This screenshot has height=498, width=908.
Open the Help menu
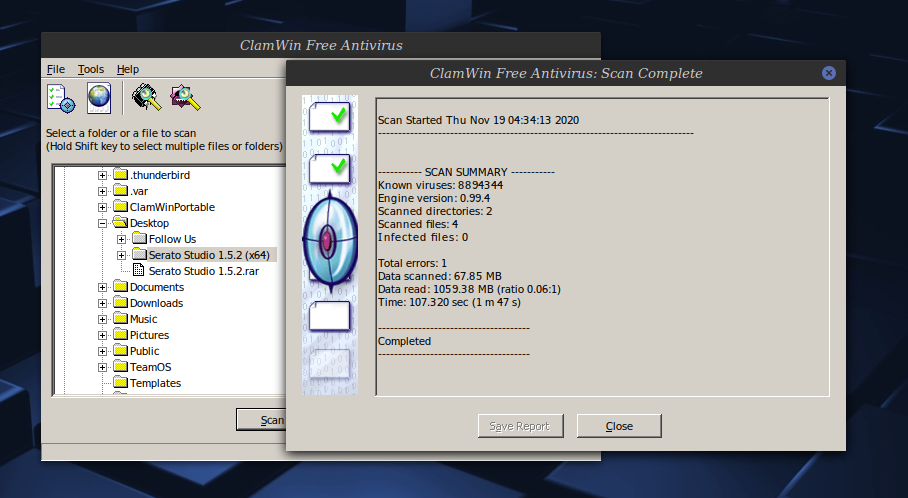tap(127, 69)
